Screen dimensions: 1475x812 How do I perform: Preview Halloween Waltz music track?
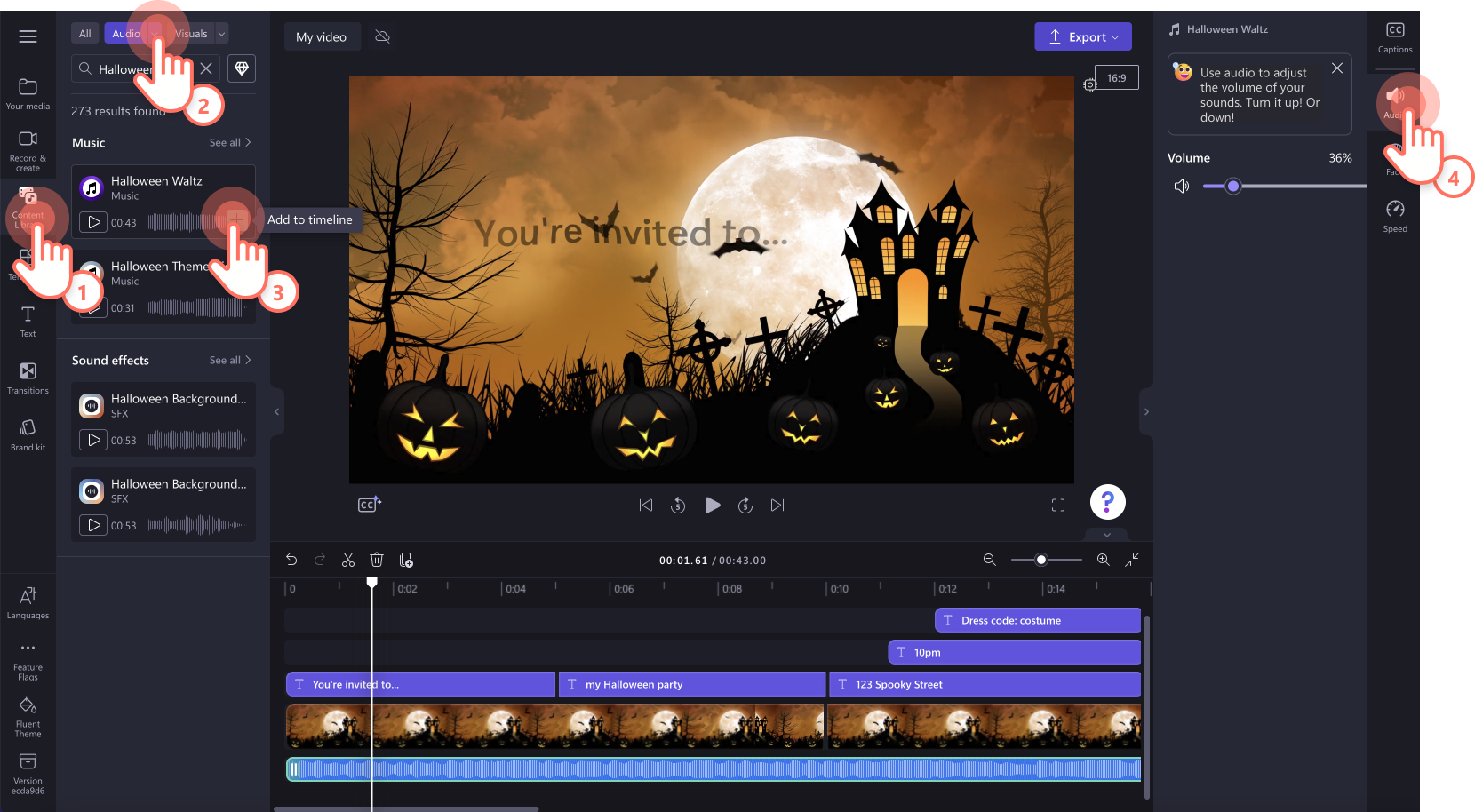pos(93,222)
